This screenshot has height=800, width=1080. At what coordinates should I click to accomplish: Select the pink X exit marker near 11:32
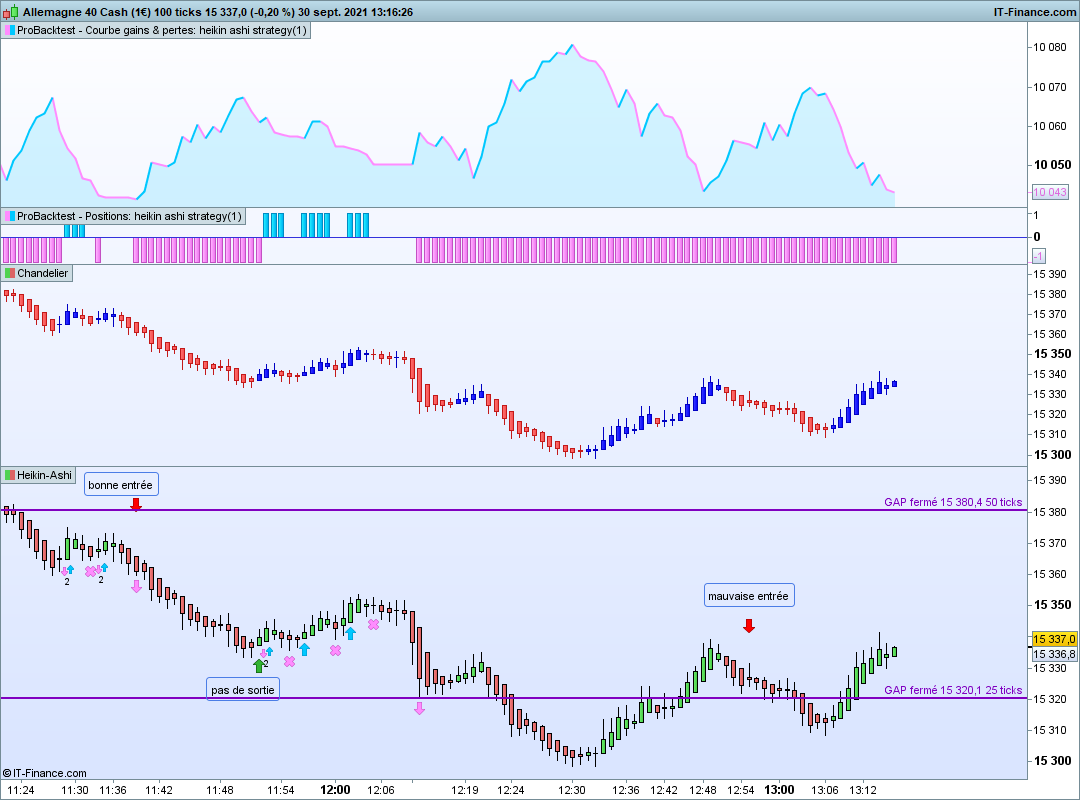[90, 571]
